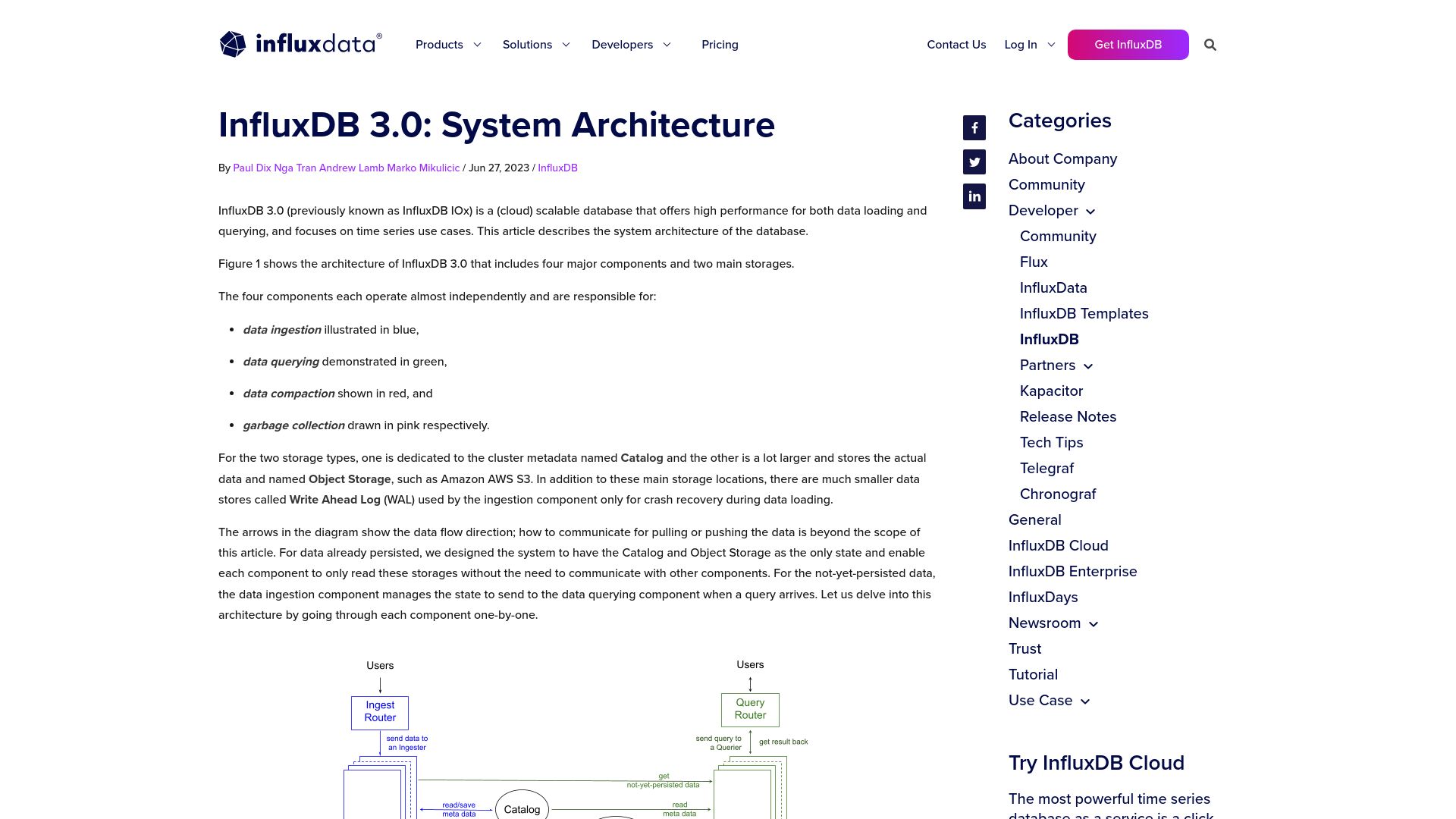
Task: Share article on Facebook
Action: (x=974, y=128)
